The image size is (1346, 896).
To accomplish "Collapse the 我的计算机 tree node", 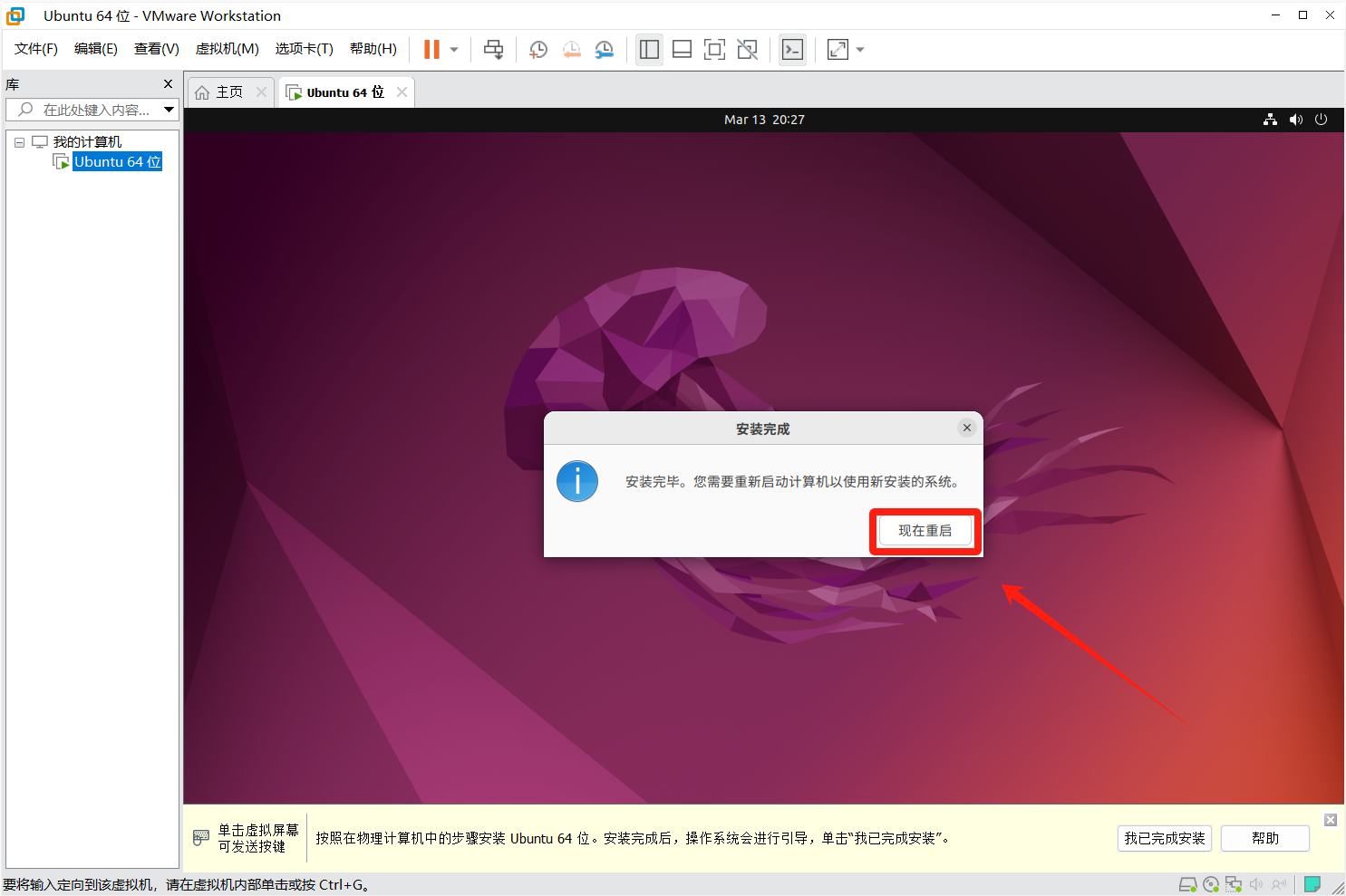I will 19,142.
